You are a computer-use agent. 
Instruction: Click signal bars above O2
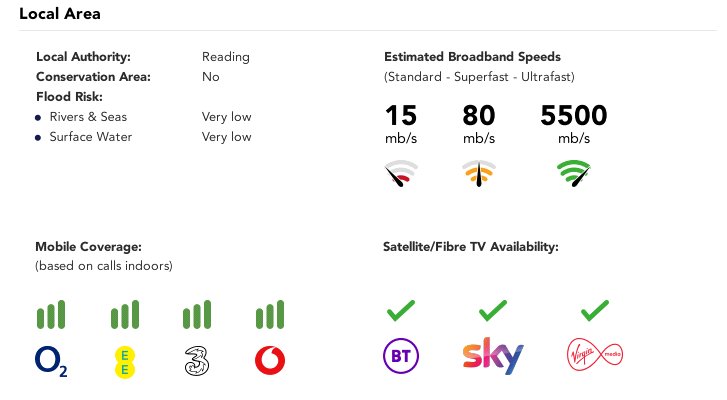tap(51, 315)
